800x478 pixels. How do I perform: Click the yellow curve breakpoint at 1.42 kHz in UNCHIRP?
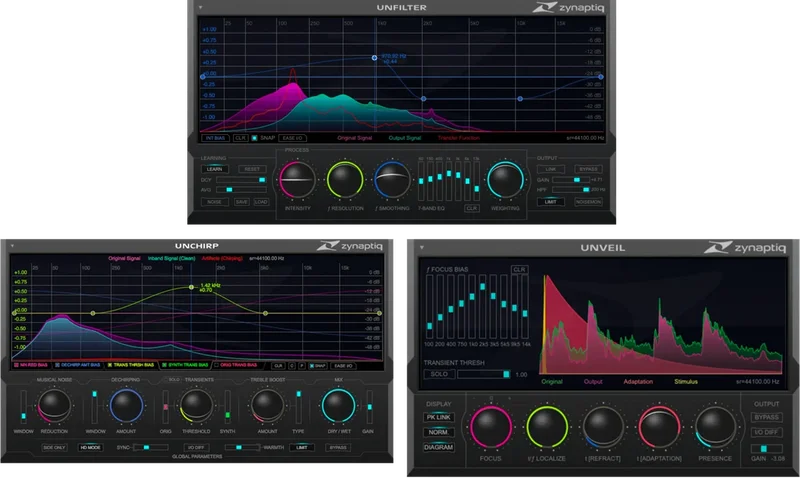click(191, 287)
